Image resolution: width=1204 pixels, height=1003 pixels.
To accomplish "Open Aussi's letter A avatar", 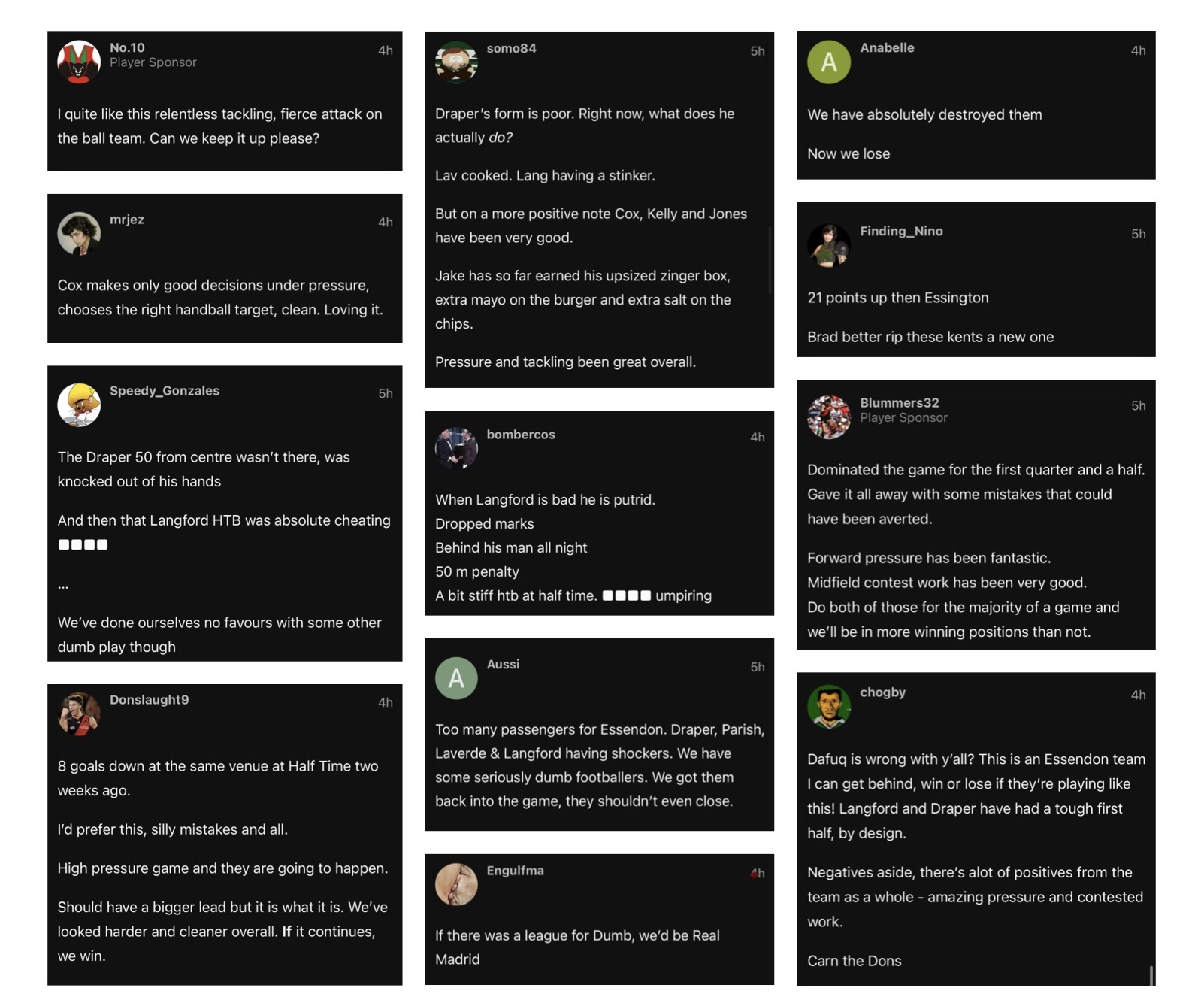I will (x=456, y=678).
